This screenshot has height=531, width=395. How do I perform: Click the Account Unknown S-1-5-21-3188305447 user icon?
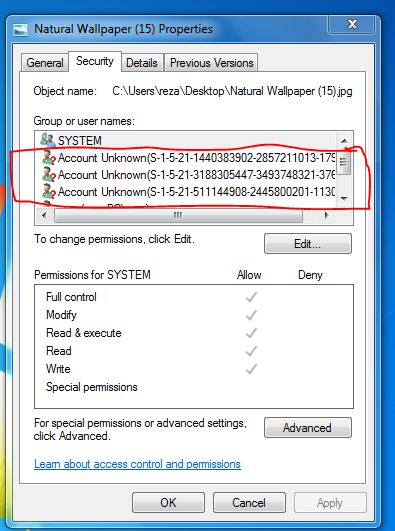48,175
